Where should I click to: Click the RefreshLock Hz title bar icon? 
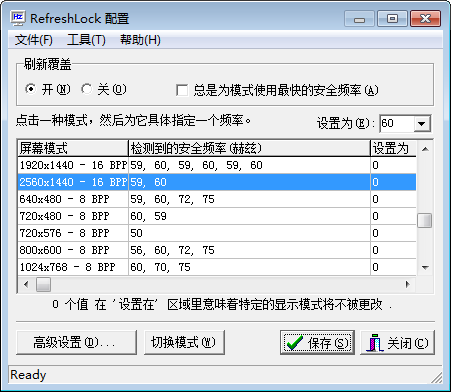click(17, 18)
